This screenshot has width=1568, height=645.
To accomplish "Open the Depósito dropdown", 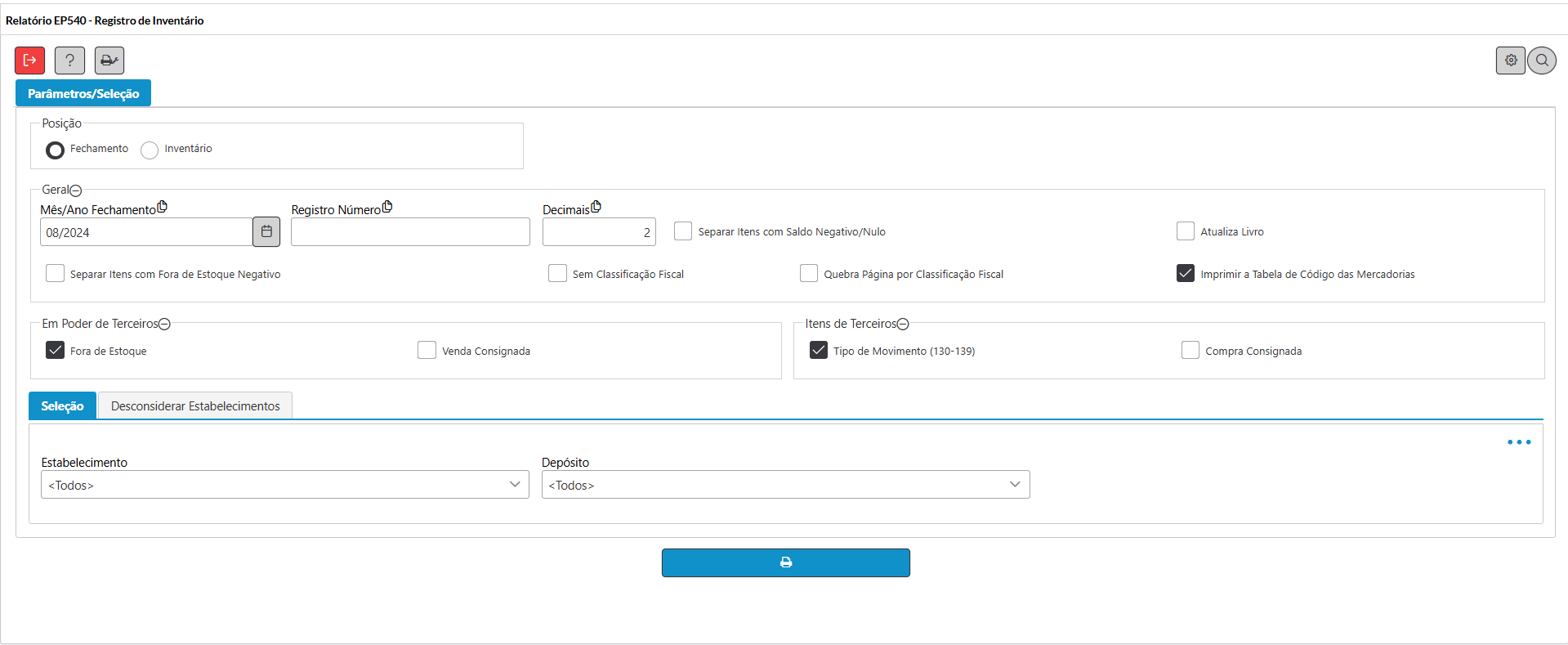I will point(784,485).
